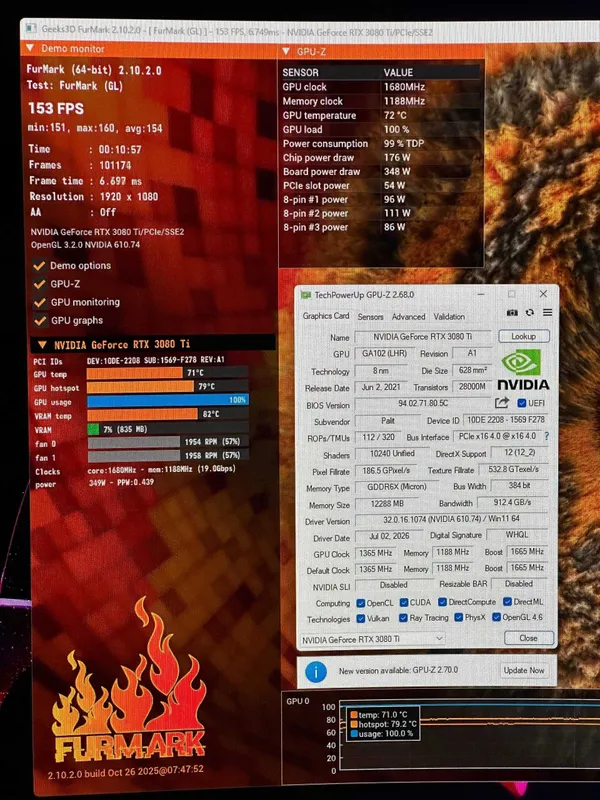Click the Board power draw 348 W row
Image resolution: width=600 pixels, height=800 pixels.
tap(381, 172)
